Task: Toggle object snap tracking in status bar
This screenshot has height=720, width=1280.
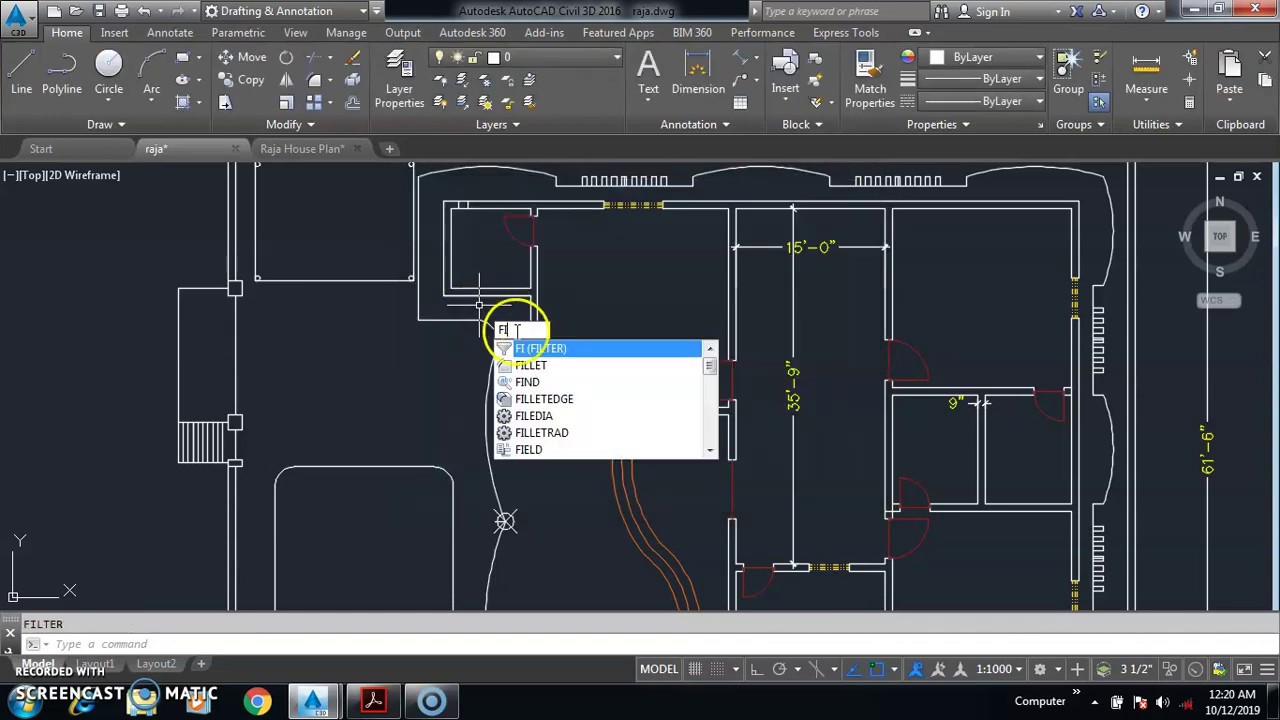Action: (x=853, y=669)
